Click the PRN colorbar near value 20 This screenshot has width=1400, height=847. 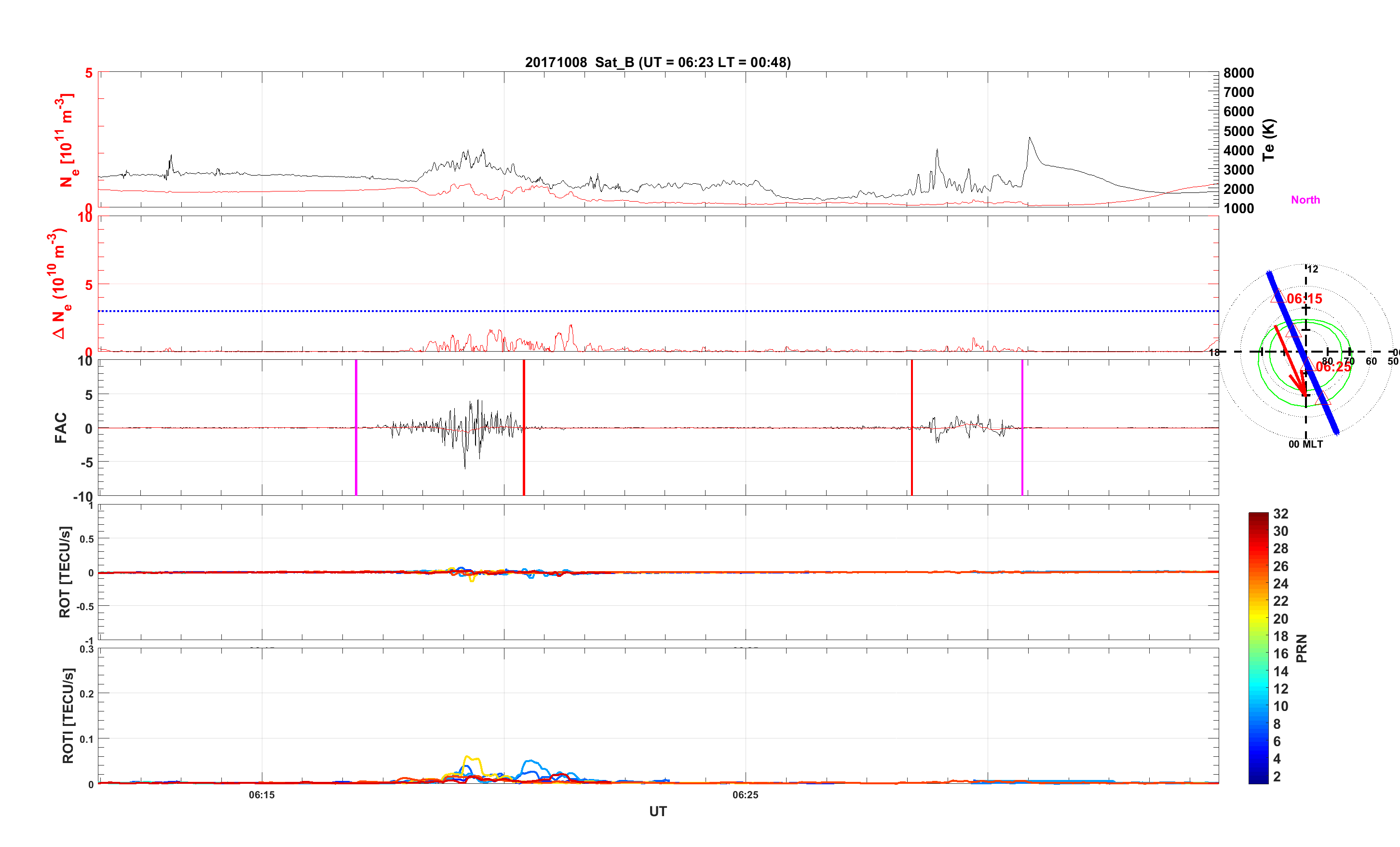point(1258,618)
